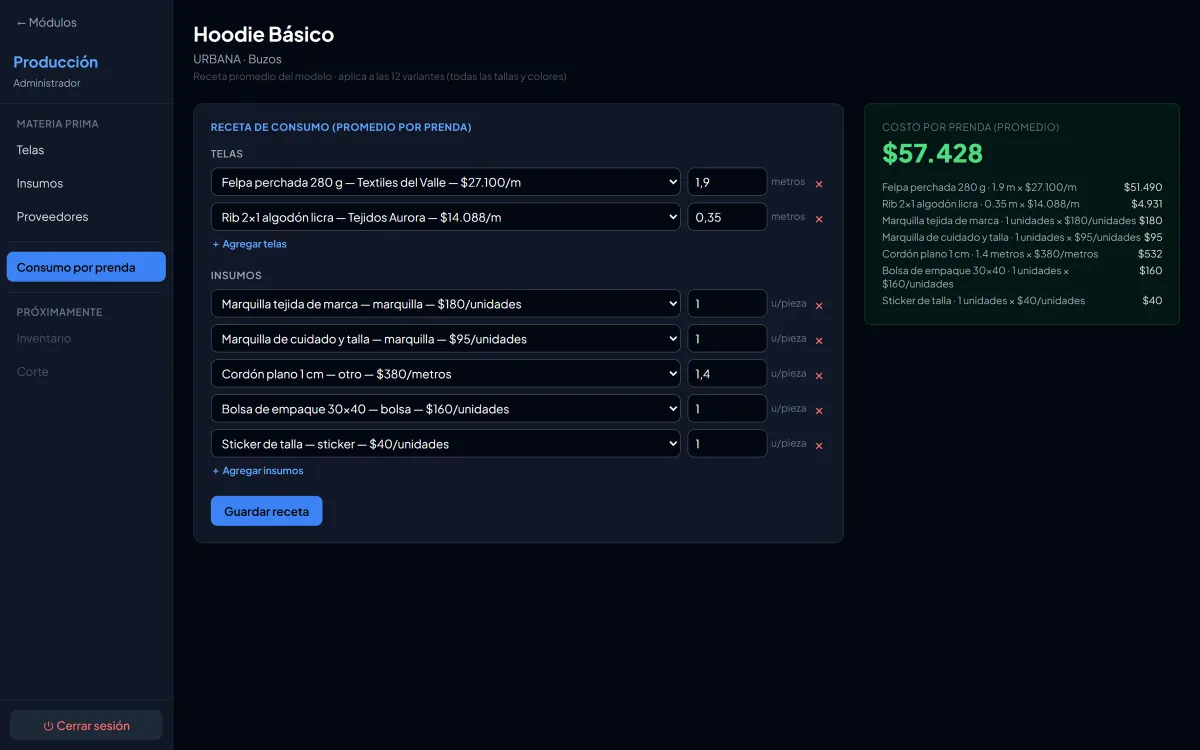
Task: Edit quantity for Marquilla tejida de marca
Action: (x=727, y=304)
